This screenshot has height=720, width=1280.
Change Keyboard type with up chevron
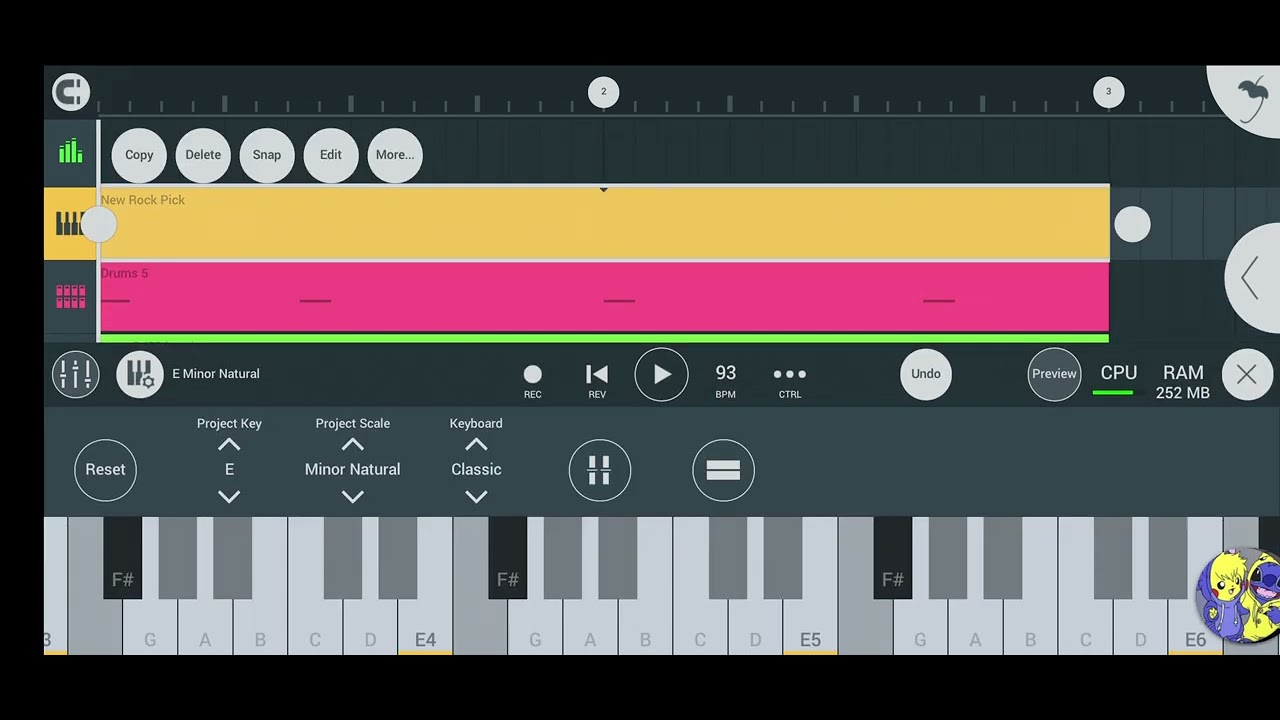[x=476, y=445]
